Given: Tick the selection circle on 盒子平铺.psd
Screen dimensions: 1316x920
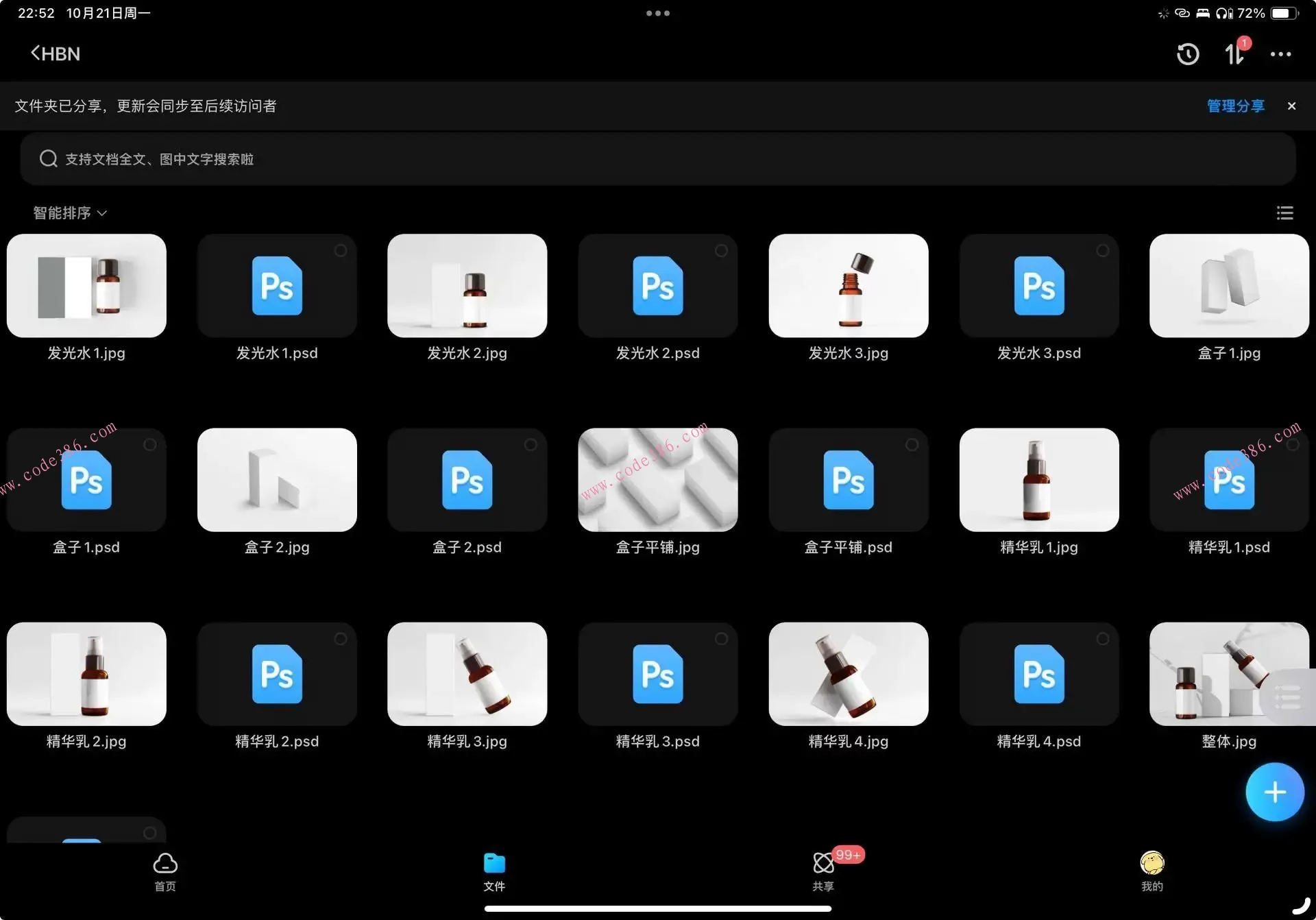Looking at the screenshot, I should [912, 445].
